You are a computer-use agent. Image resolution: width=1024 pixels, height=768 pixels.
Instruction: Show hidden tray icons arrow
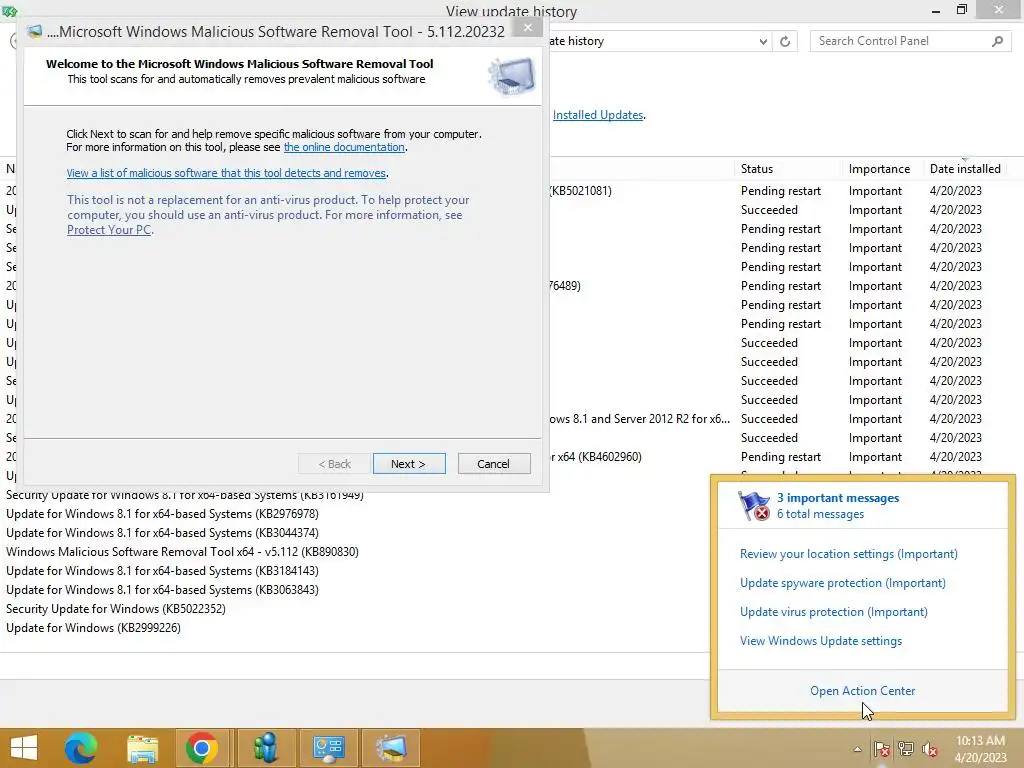pyautogui.click(x=857, y=749)
